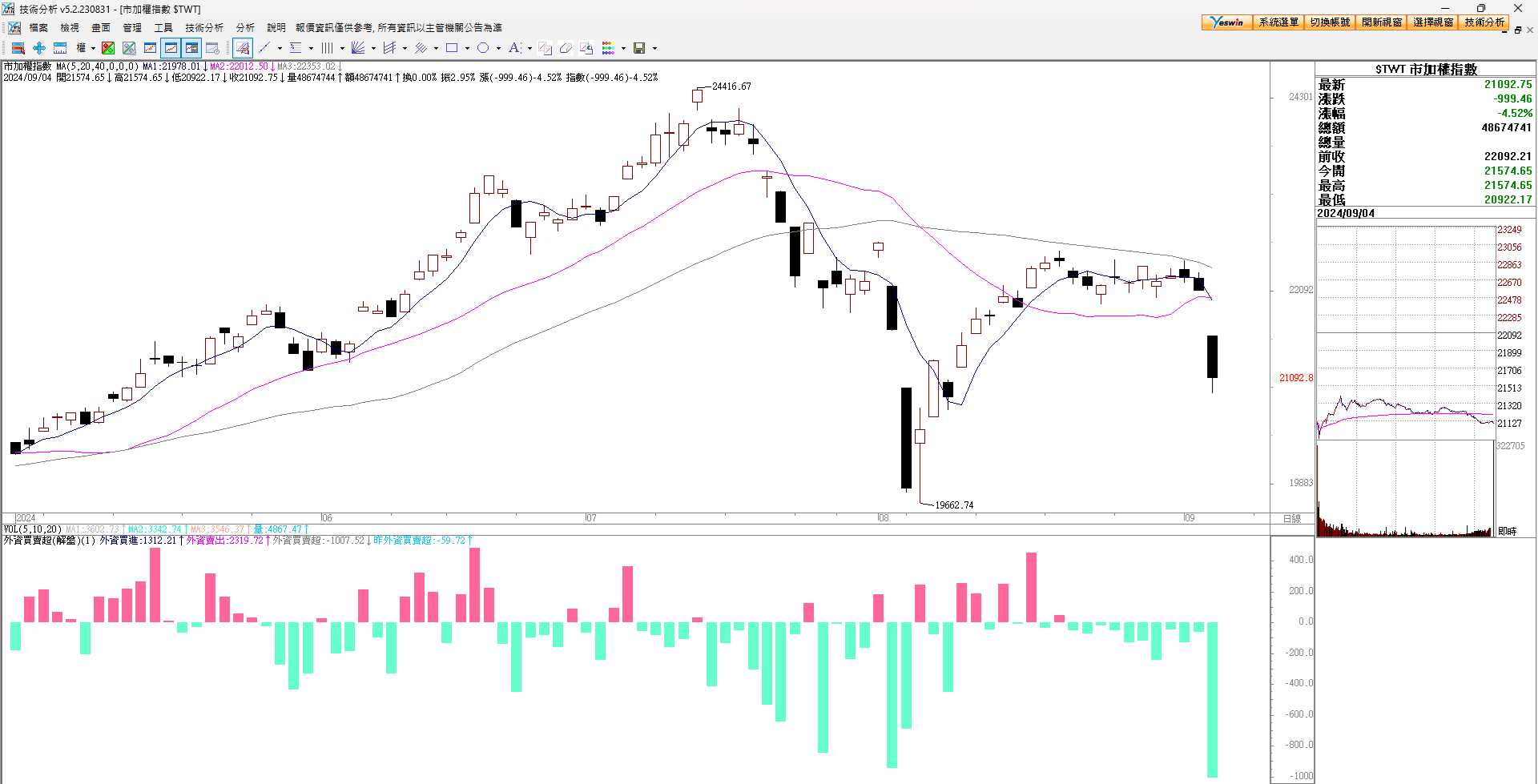Expand the text annotation tool dropdown
Viewport: 1538px width, 784px height.
point(529,48)
